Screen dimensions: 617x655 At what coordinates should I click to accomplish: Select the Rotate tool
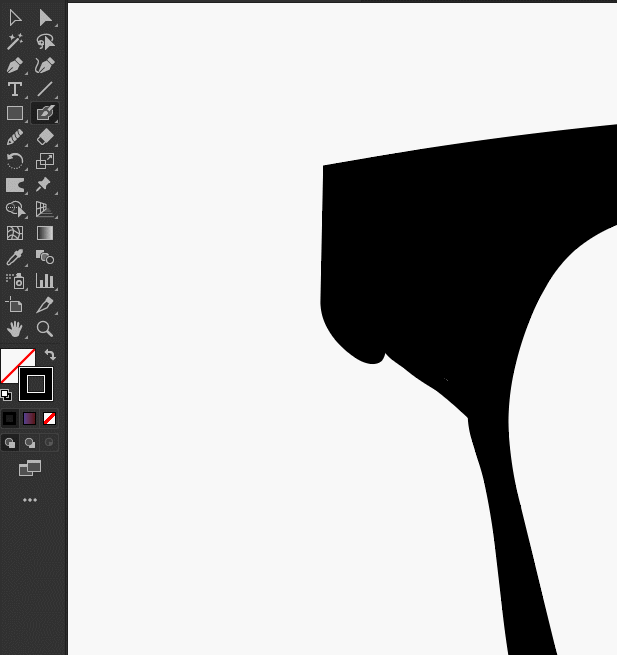[15, 161]
